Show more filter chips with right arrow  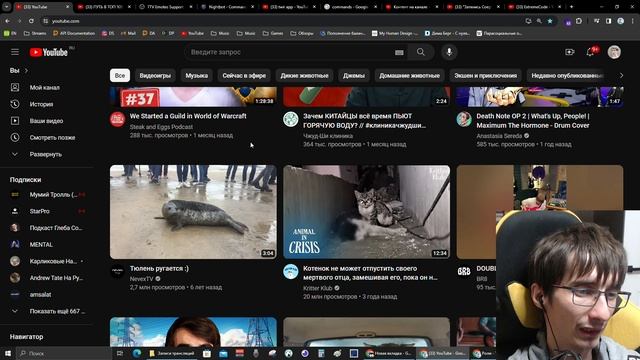621,76
